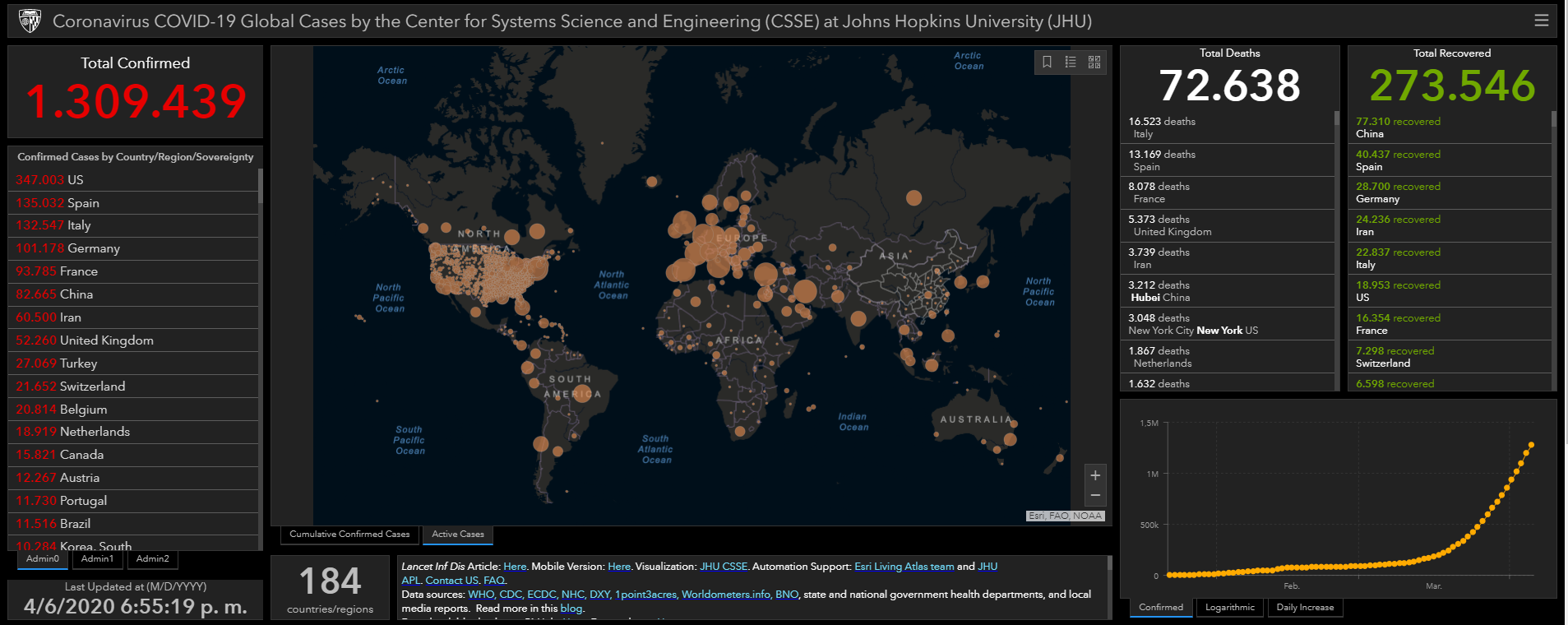Open the basemap gallery grid icon
The width and height of the screenshot is (1568, 625).
pyautogui.click(x=1094, y=62)
